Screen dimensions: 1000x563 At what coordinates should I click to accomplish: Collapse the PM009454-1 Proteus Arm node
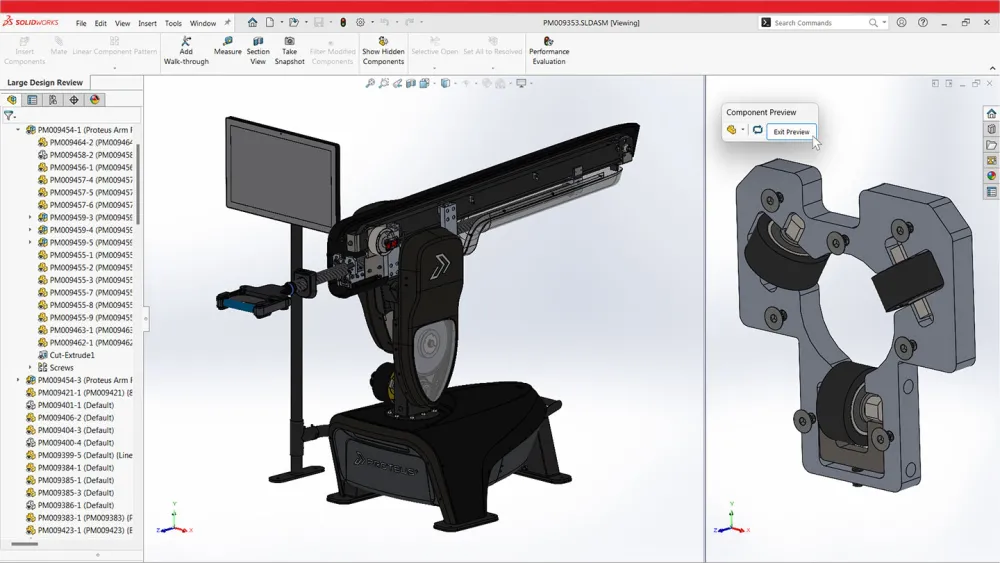18,129
